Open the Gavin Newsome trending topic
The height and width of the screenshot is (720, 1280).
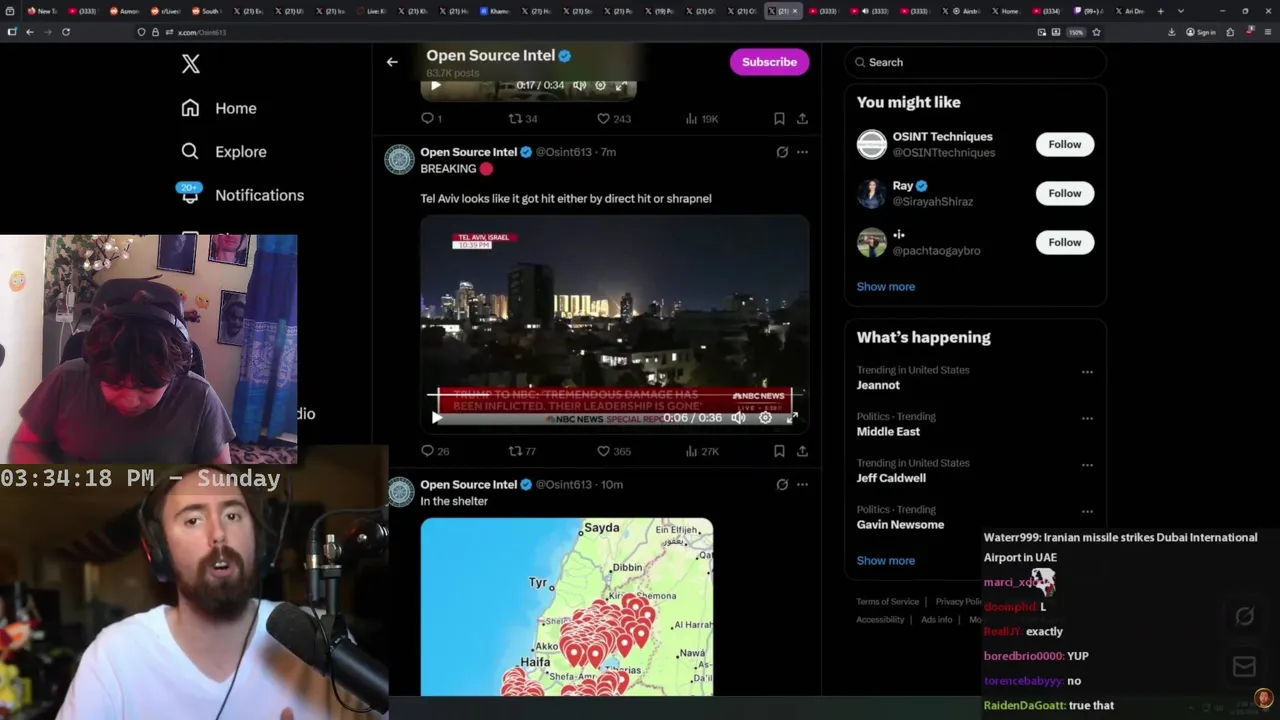[x=900, y=524]
